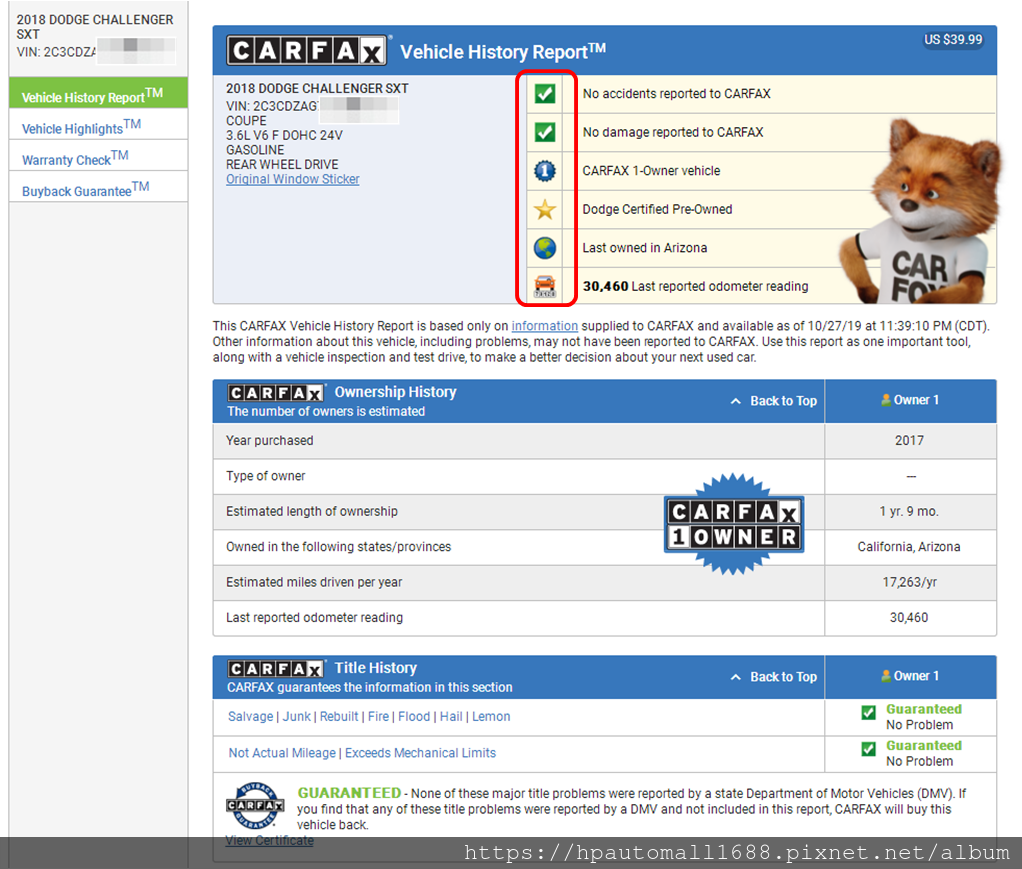Click Guaranteed checkmark in Not Actual Mileage row

point(868,749)
